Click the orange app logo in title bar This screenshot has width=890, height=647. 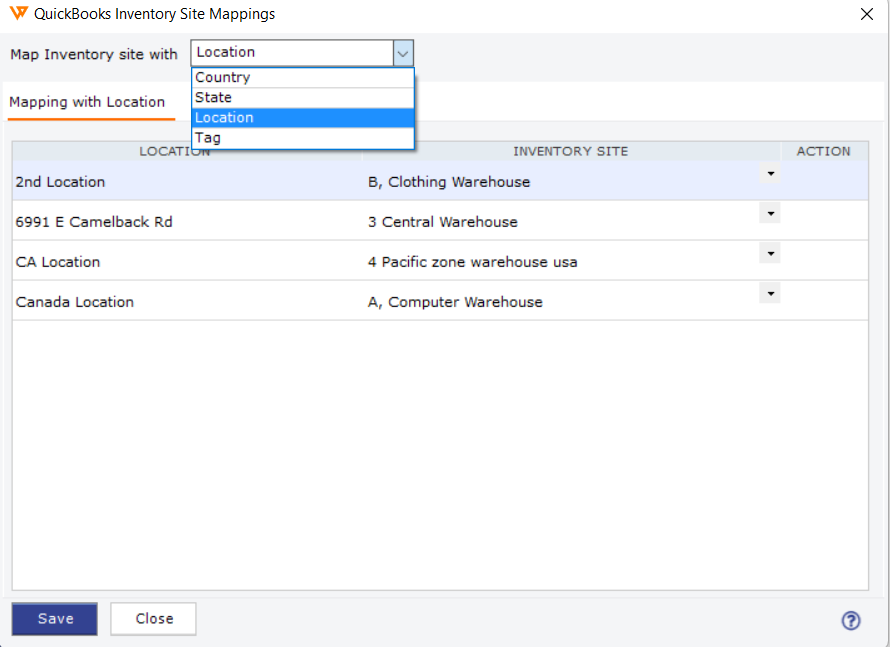(19, 13)
